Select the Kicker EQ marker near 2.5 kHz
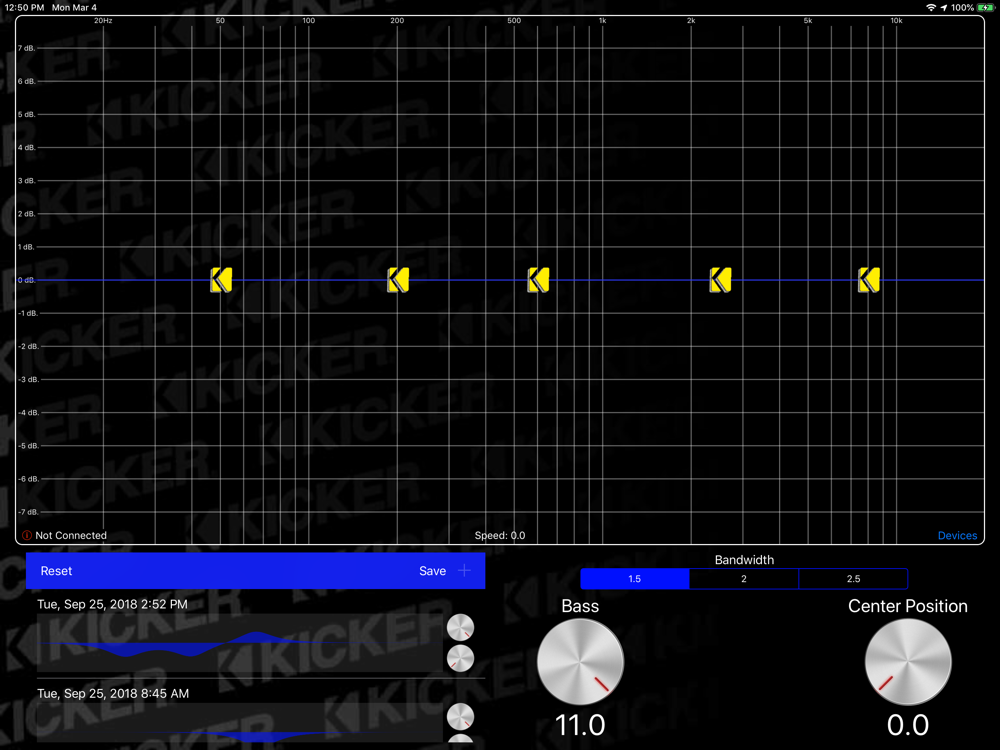This screenshot has height=750, width=1000. [721, 280]
